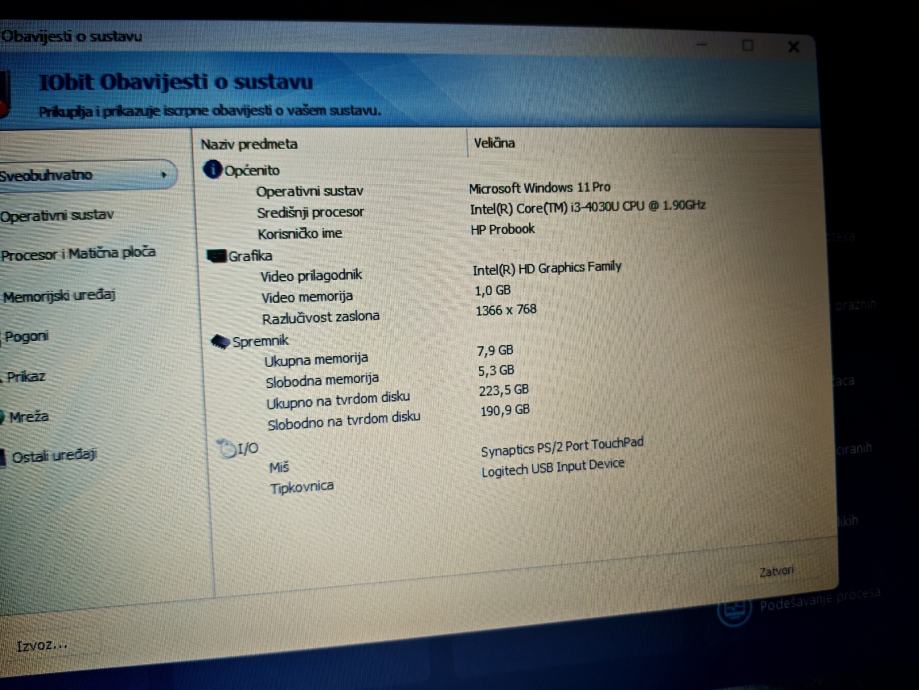Select the Operativni sustav list row
This screenshot has width=919, height=690.
(309, 191)
